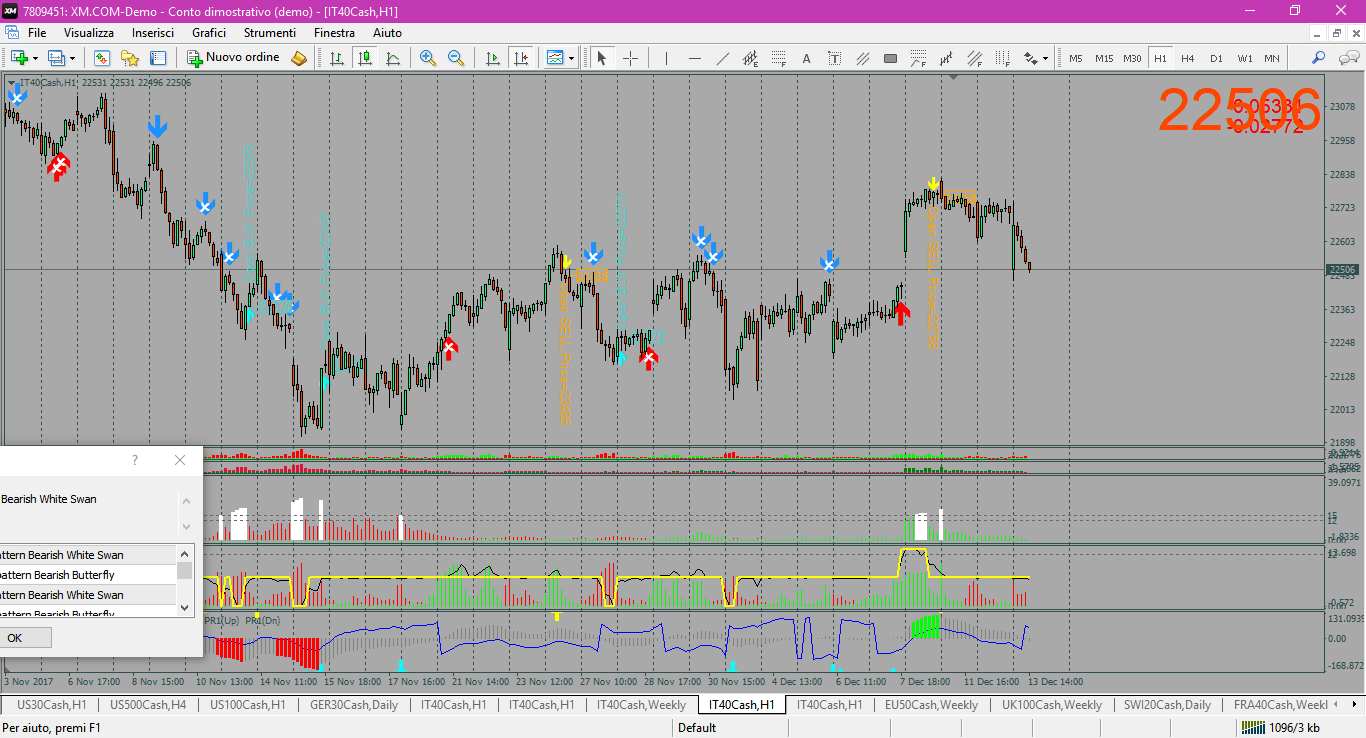Expand the templates dropdown arrow
1366x738 pixels.
coord(571,58)
